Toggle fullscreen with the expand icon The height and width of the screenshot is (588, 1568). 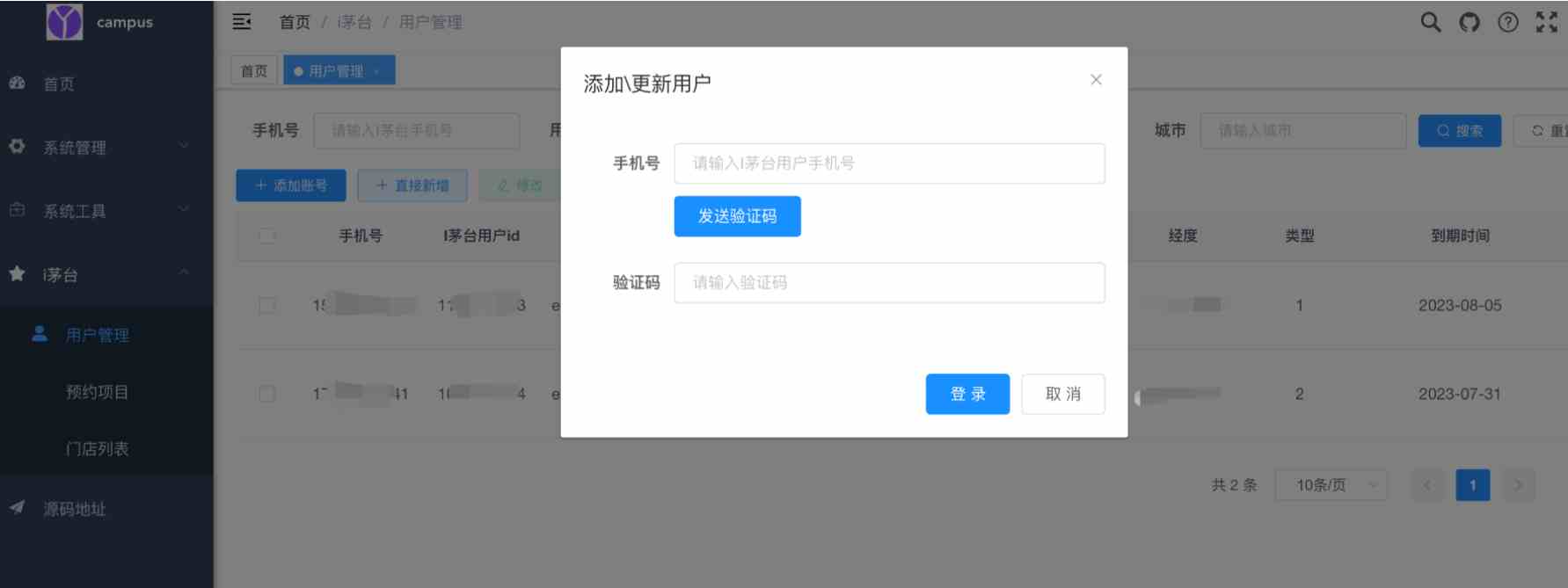[1547, 22]
